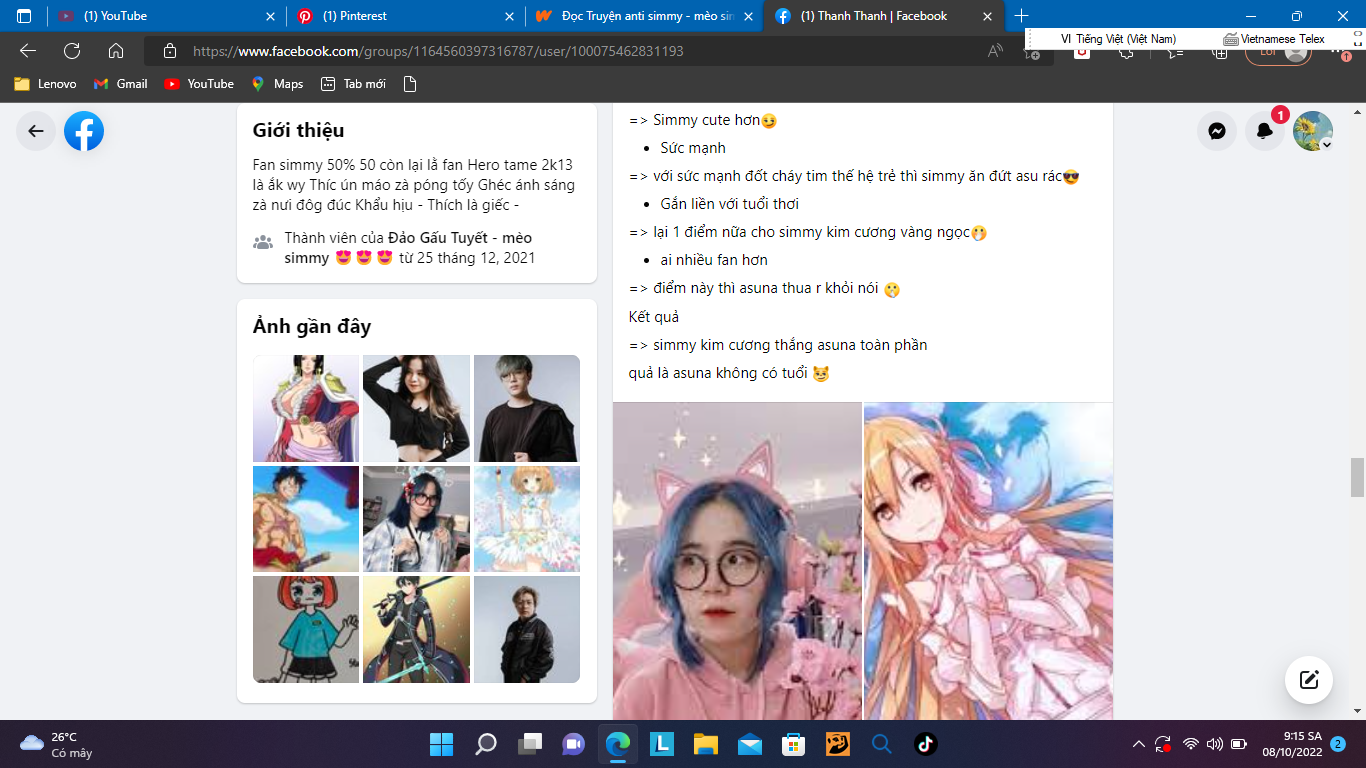Switch to the YouTube tab
The height and width of the screenshot is (768, 1366).
[166, 16]
